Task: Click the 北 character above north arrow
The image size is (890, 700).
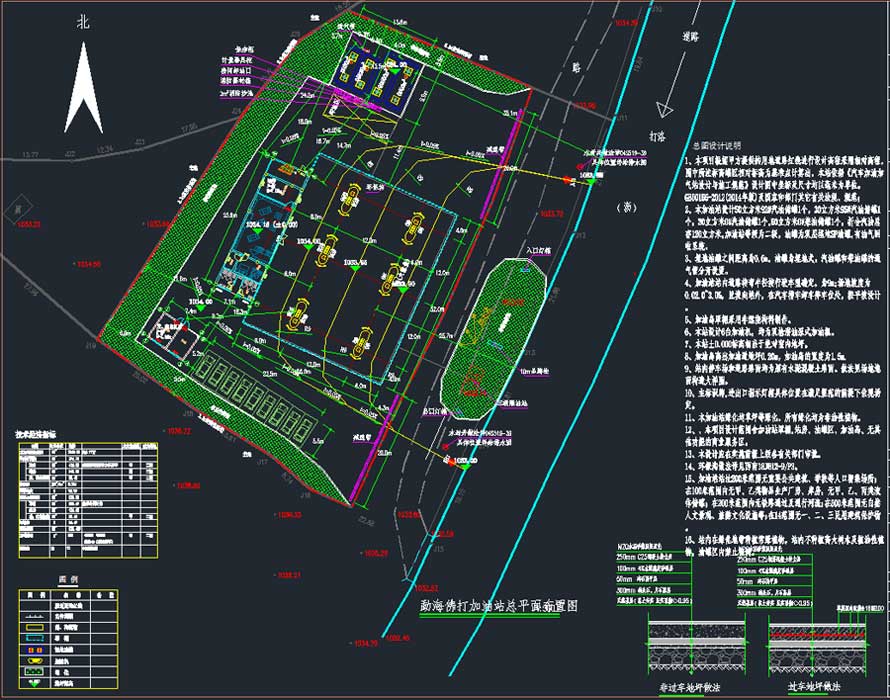Action: 83,23
